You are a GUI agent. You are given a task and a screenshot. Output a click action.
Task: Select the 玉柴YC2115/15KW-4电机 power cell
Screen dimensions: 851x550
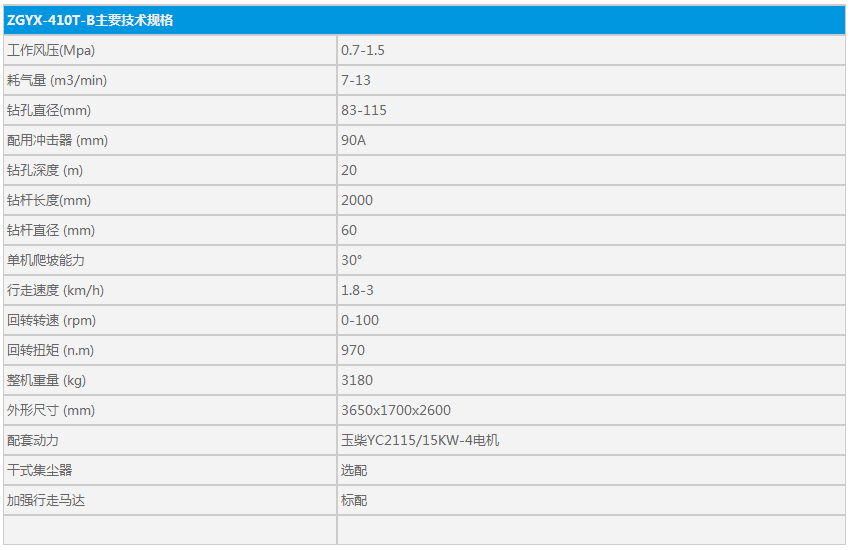click(591, 440)
